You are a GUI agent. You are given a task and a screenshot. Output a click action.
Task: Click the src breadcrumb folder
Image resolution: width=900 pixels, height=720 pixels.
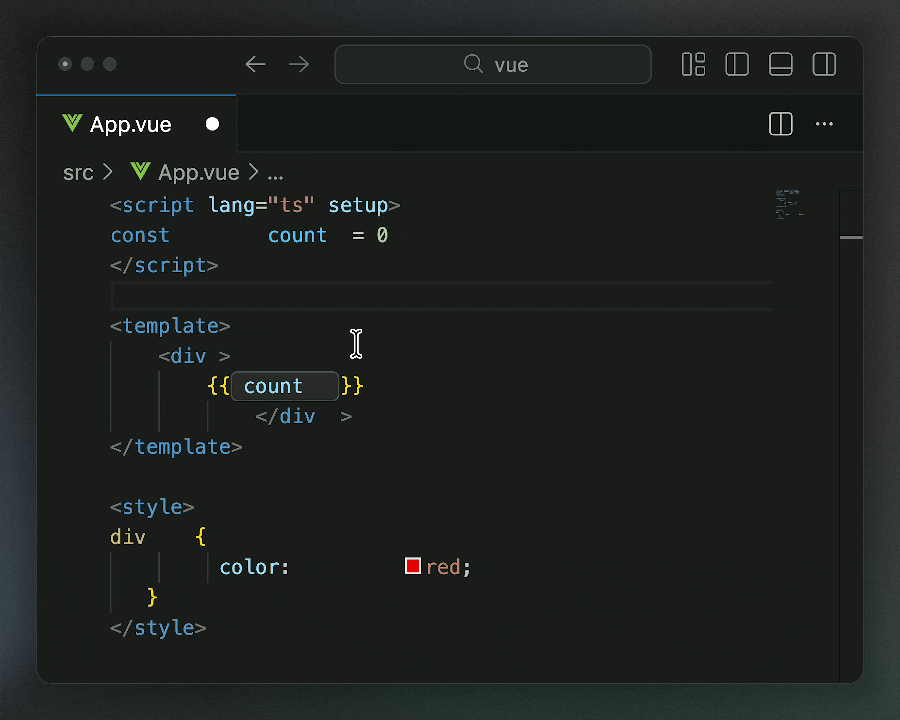click(x=77, y=173)
